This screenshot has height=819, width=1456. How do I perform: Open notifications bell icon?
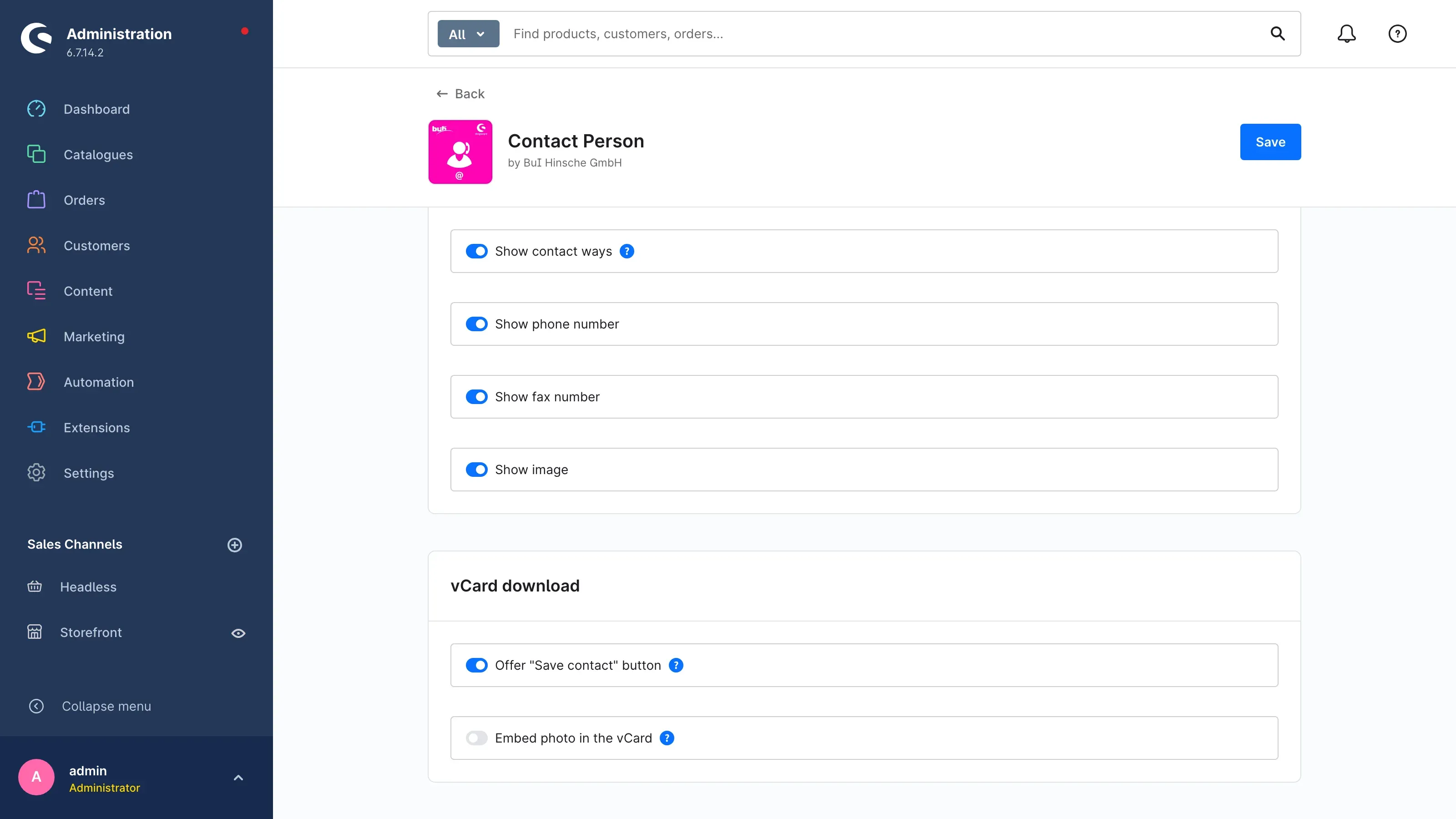pos(1346,34)
